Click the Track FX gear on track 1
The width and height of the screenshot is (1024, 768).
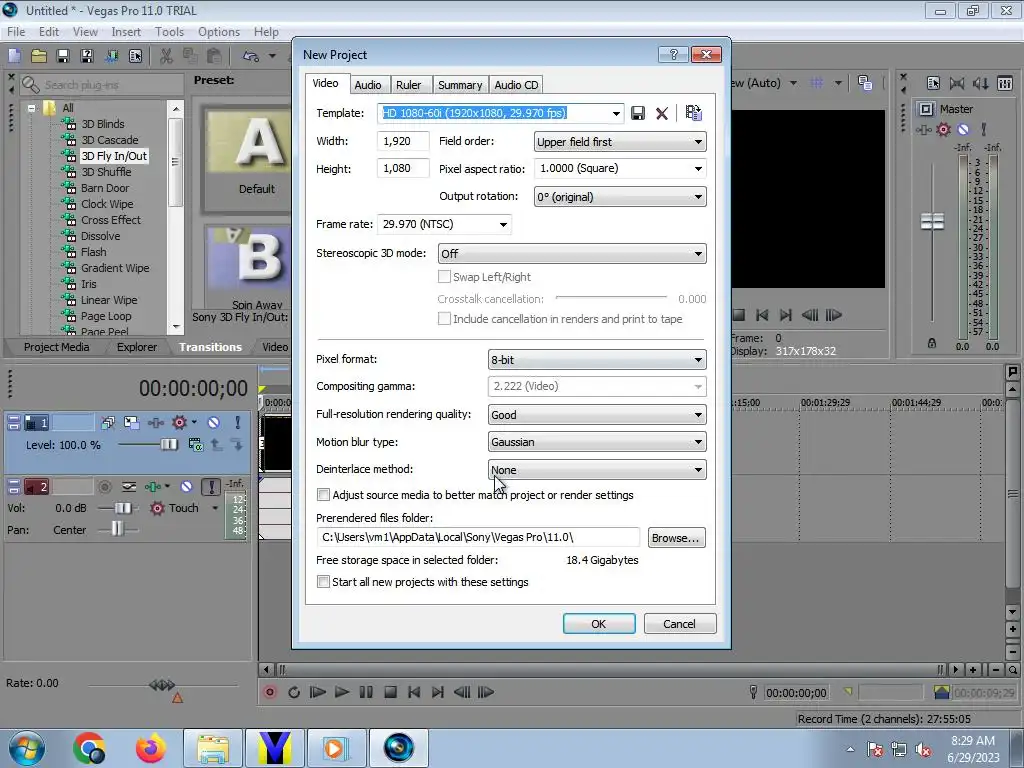tap(179, 423)
